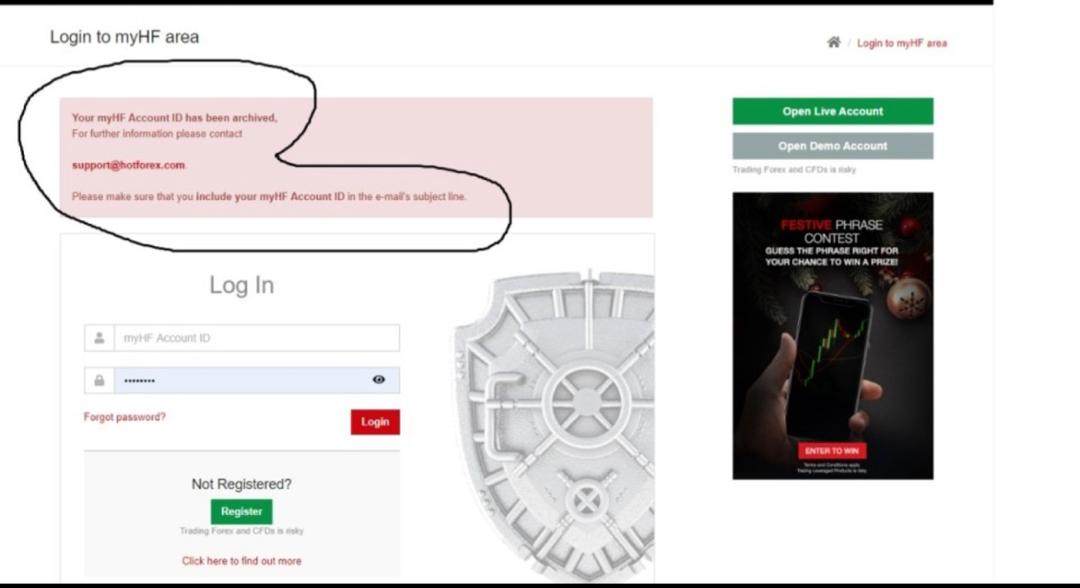Toggle password visibility eye icon
The width and height of the screenshot is (1080, 588).
(379, 379)
